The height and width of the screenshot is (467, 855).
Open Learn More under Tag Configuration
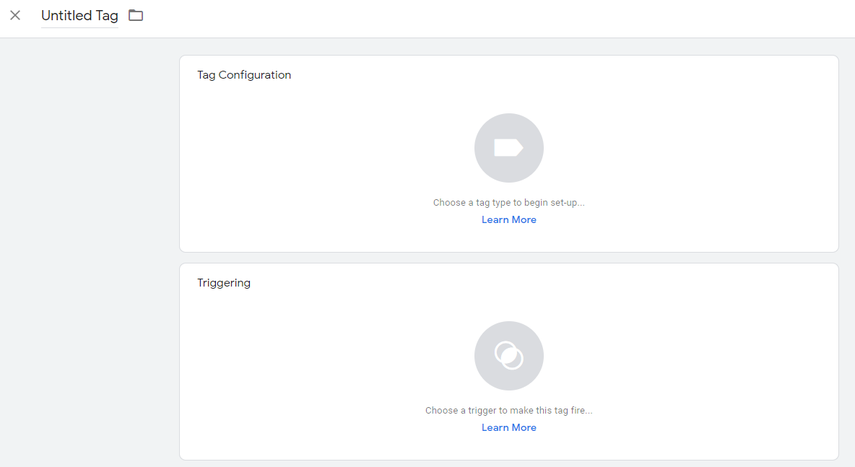[x=509, y=220]
